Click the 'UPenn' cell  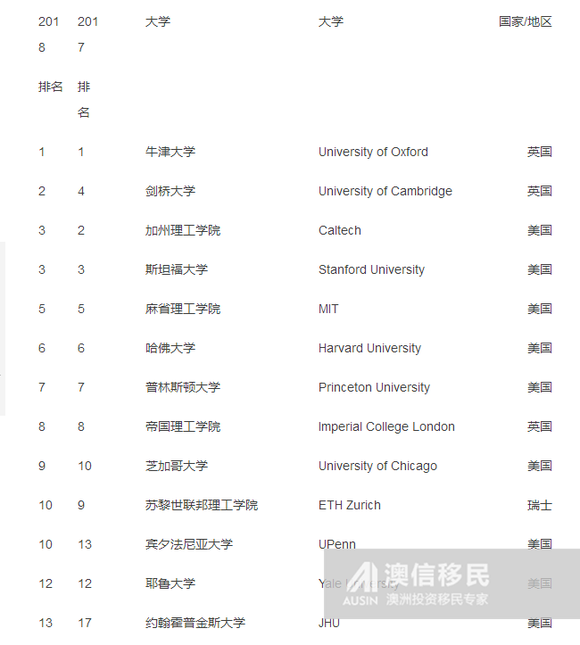pyautogui.click(x=337, y=545)
